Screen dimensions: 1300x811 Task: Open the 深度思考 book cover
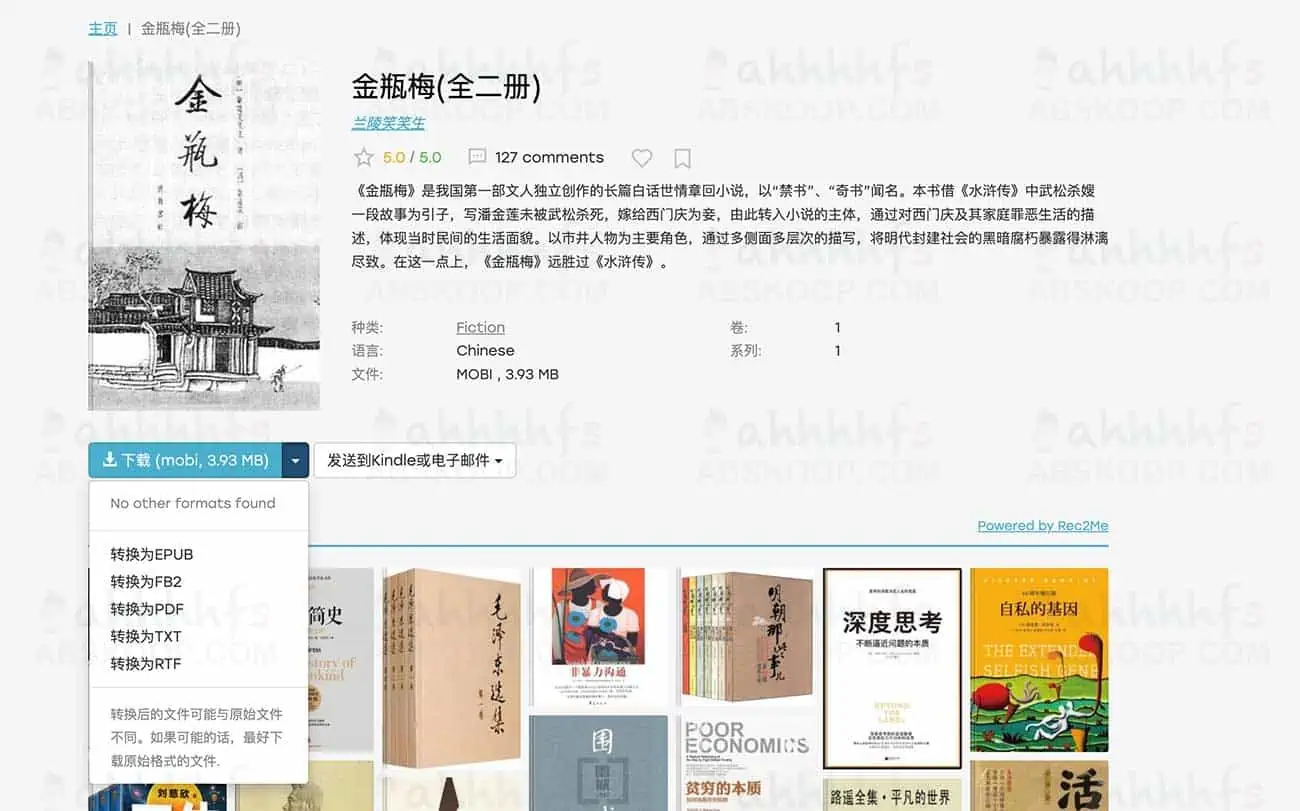click(892, 668)
